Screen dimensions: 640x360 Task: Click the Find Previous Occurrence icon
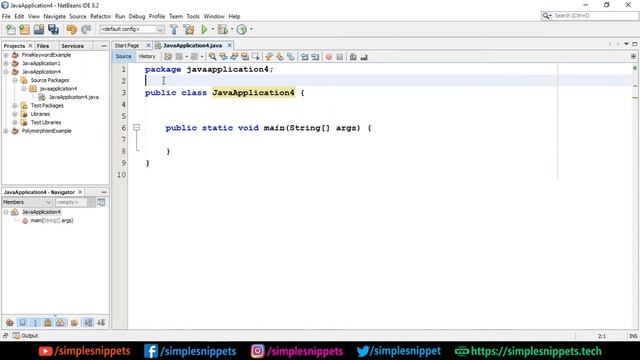pyautogui.click(x=223, y=57)
